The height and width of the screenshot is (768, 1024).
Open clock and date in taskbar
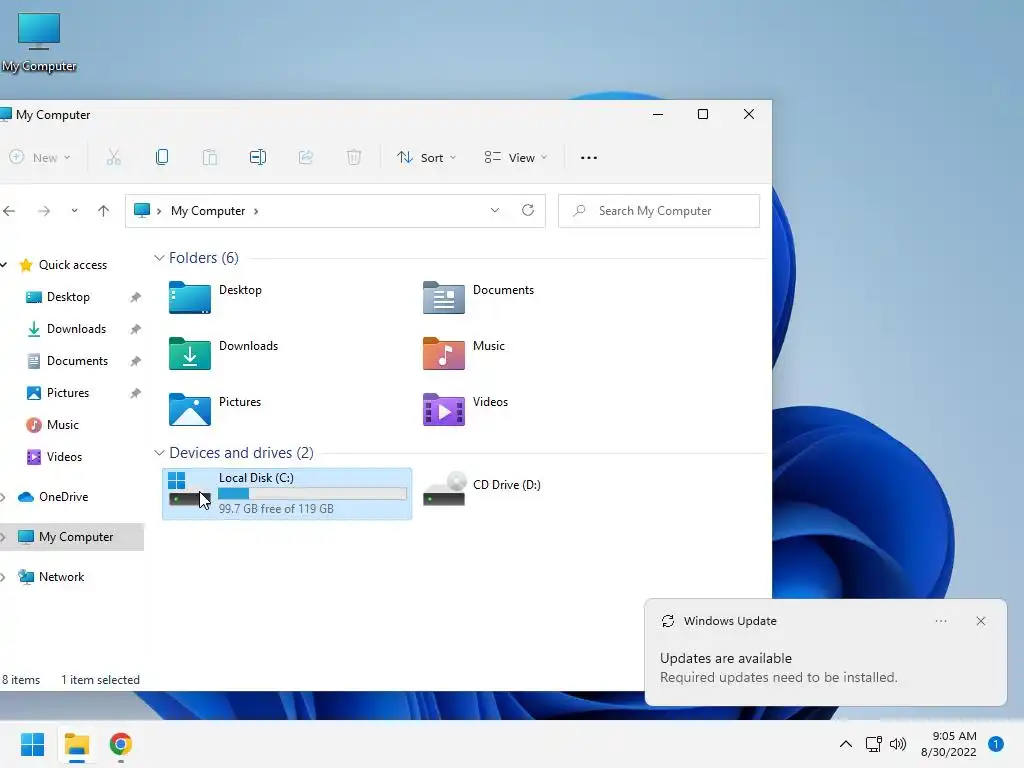949,744
